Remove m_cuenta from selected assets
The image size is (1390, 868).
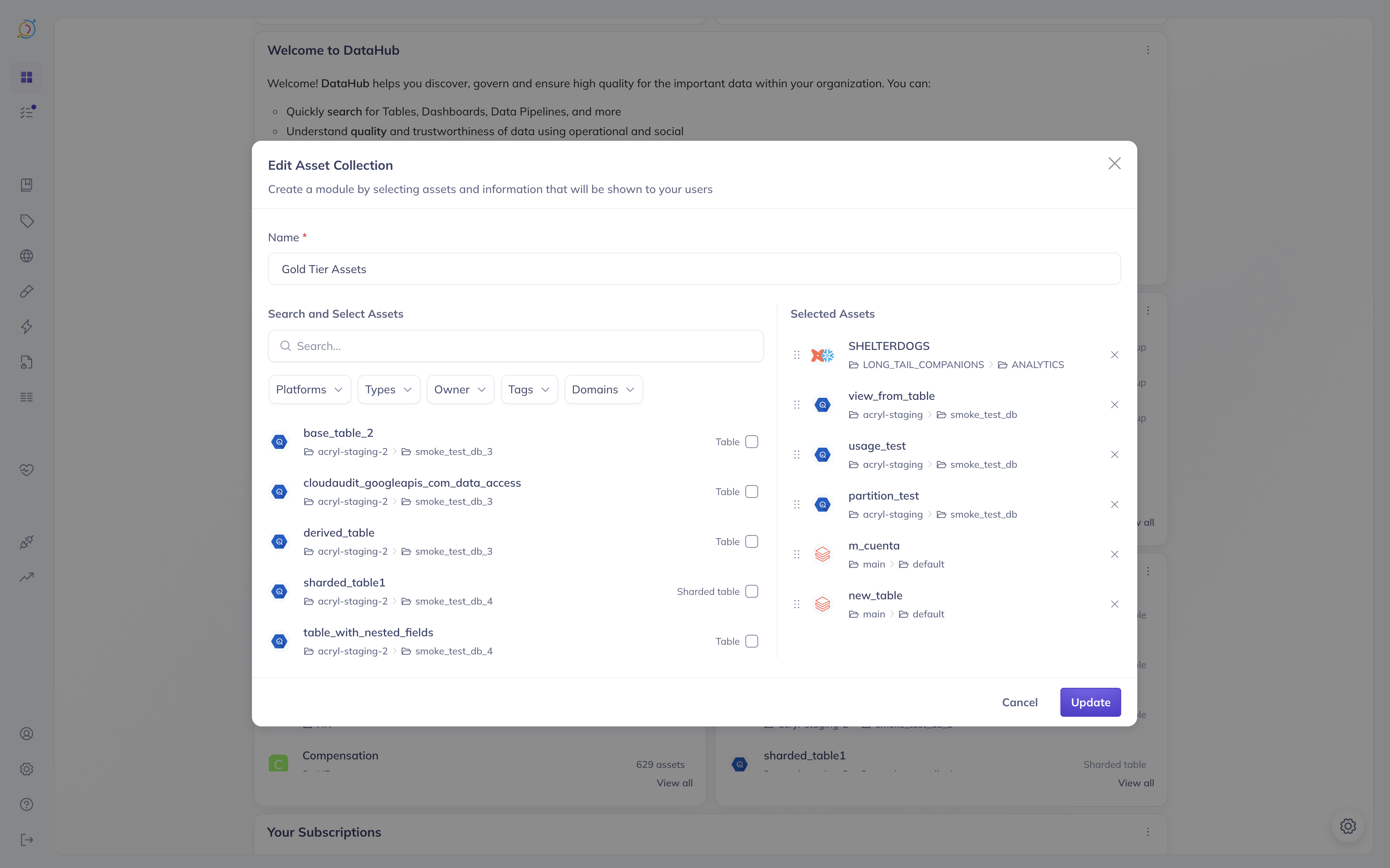(1114, 554)
